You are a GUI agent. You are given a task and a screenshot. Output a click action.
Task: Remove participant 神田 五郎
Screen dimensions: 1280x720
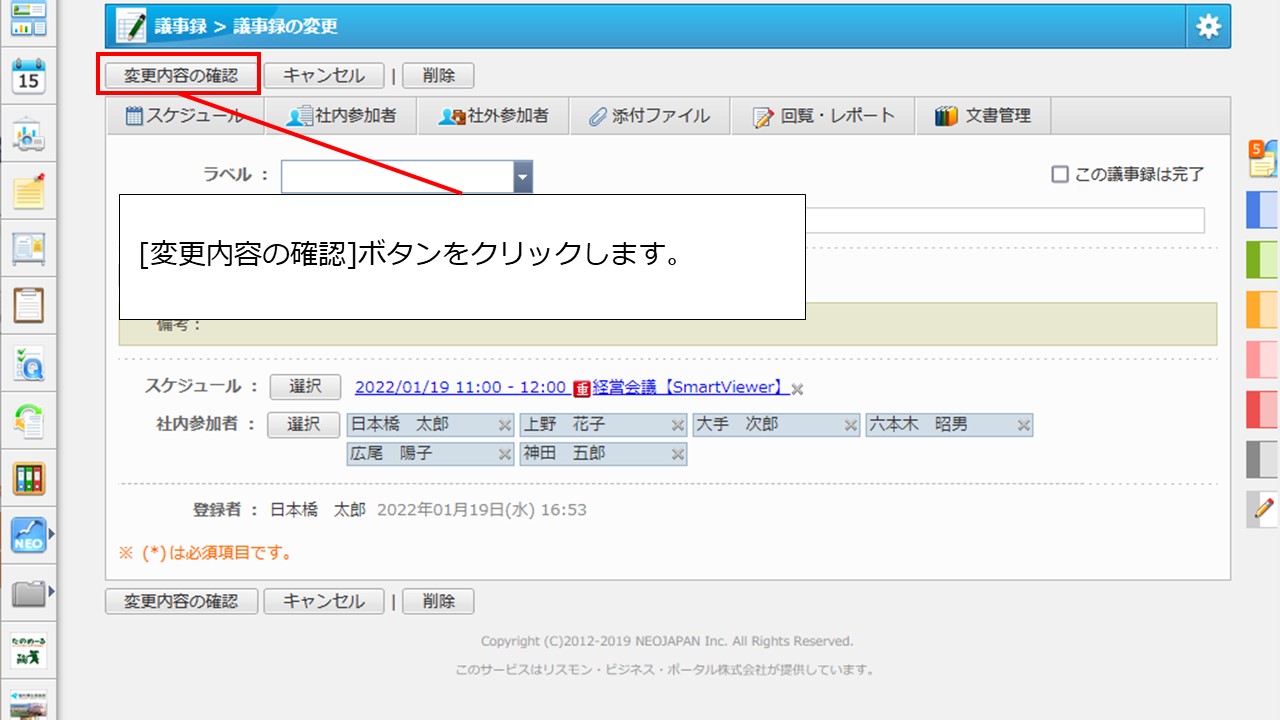pos(678,454)
